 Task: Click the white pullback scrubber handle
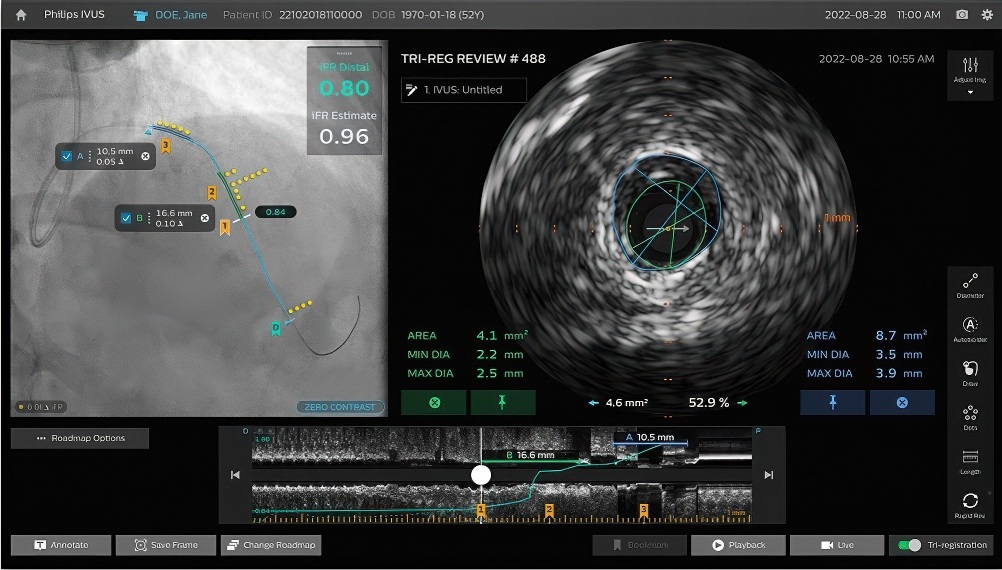pyautogui.click(x=481, y=475)
